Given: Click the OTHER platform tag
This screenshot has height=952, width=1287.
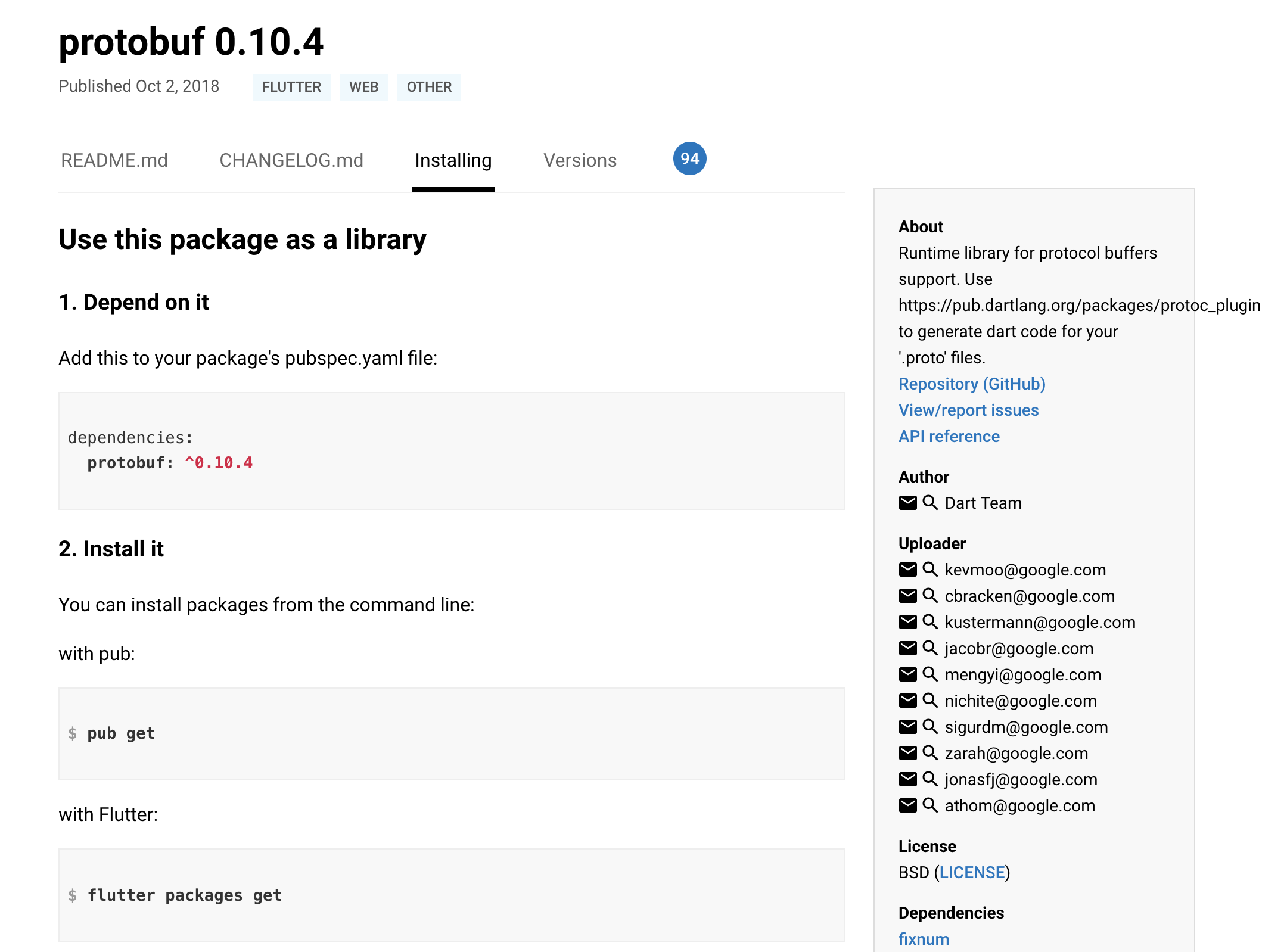Looking at the screenshot, I should coord(429,87).
